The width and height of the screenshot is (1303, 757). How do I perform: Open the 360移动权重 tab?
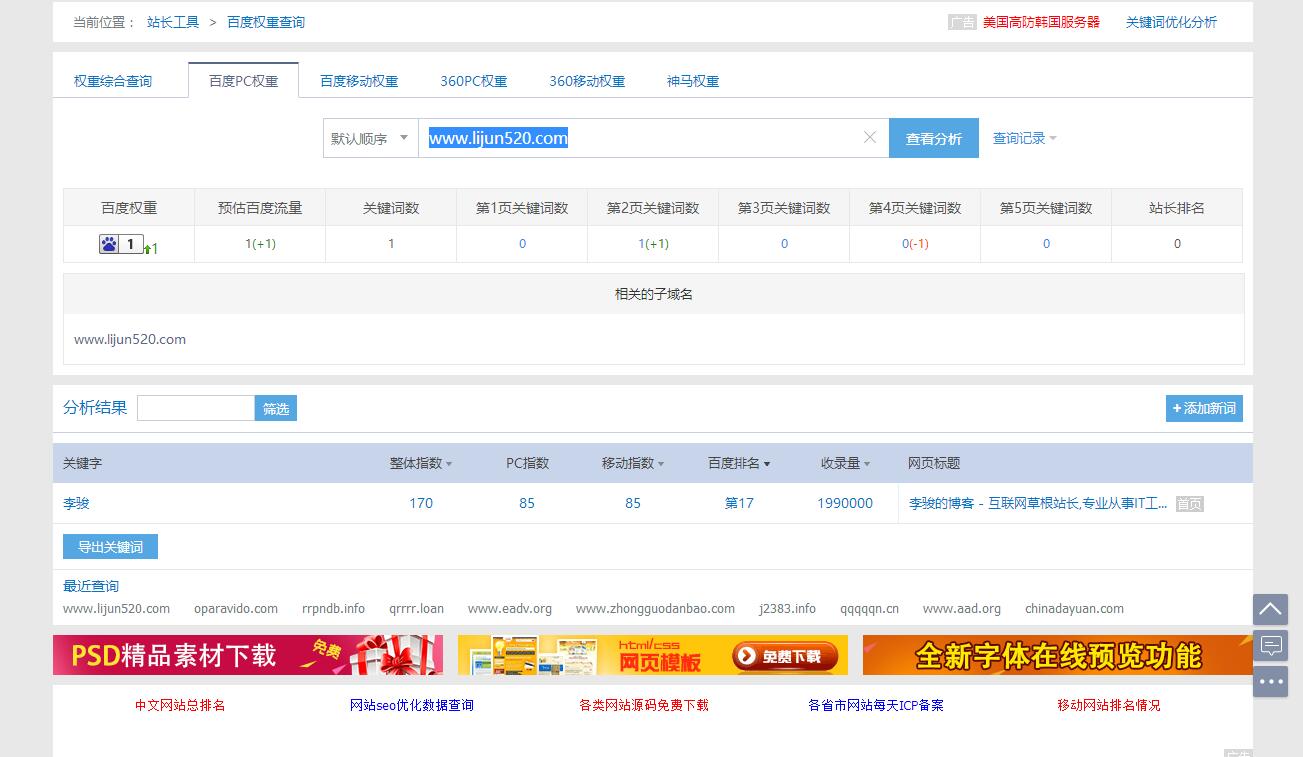click(x=587, y=81)
